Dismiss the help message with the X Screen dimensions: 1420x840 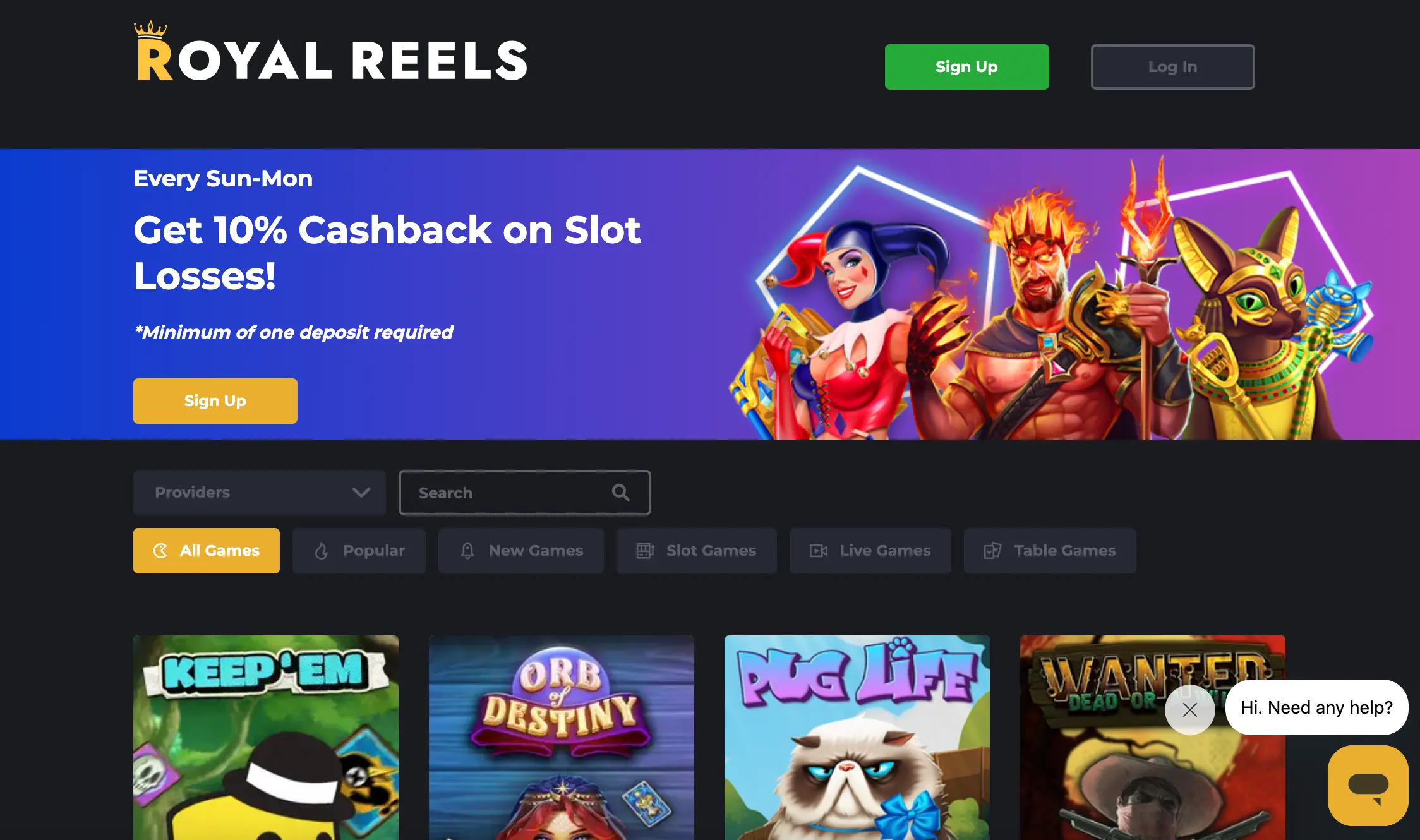coord(1189,710)
